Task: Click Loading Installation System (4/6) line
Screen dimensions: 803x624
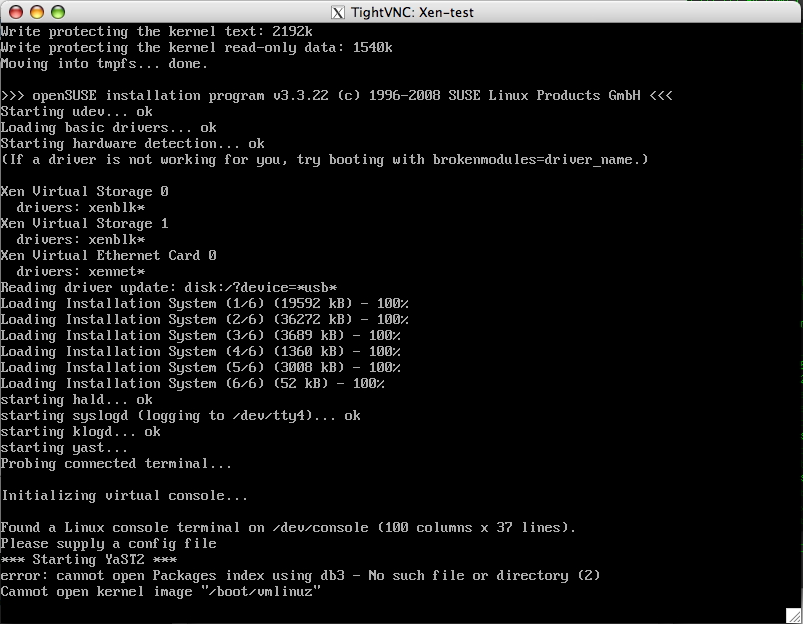Action: [x=200, y=351]
